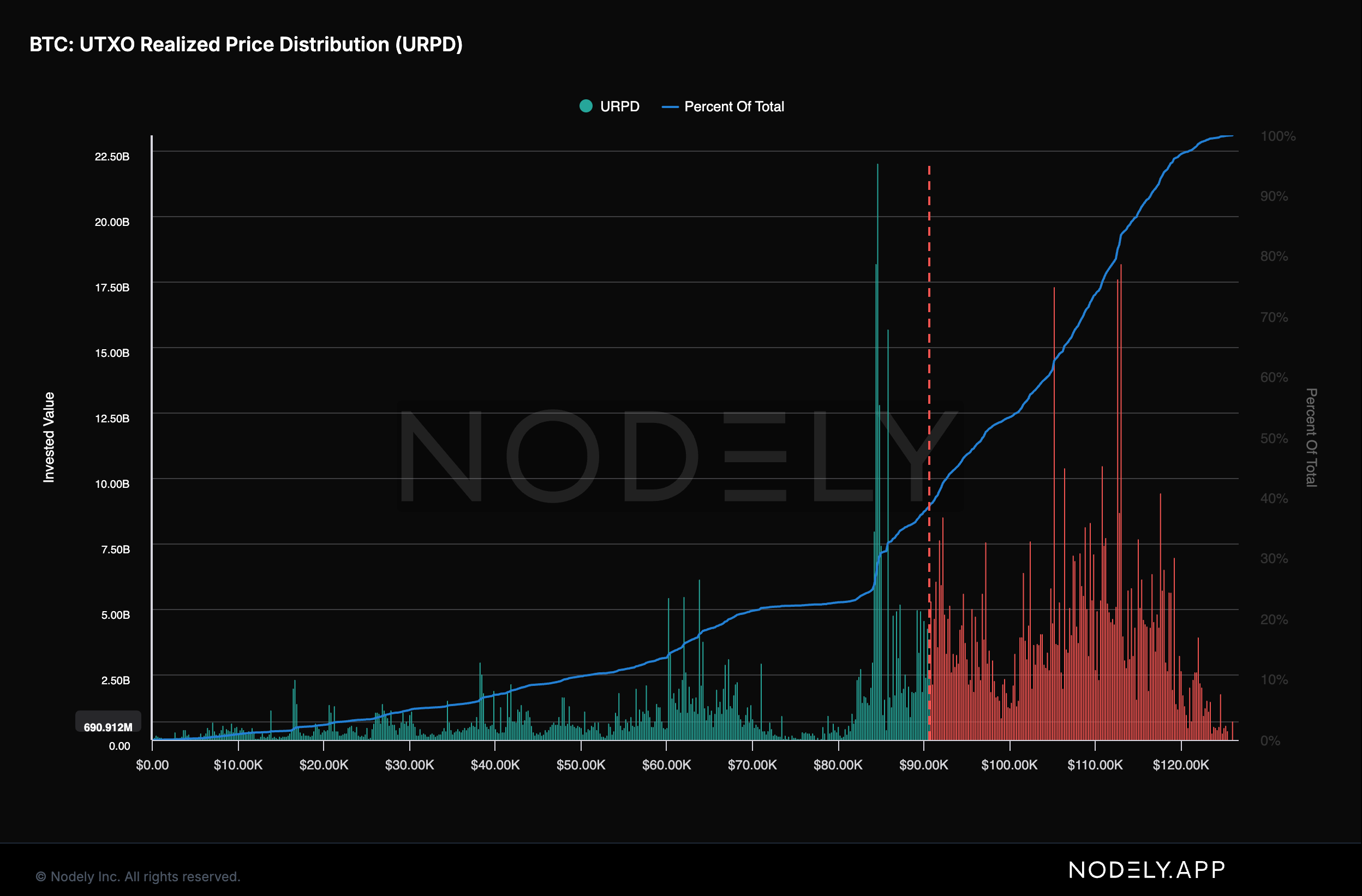Viewport: 1362px width, 896px height.
Task: Open the NODELY.APP footer logo link
Action: [x=1147, y=870]
